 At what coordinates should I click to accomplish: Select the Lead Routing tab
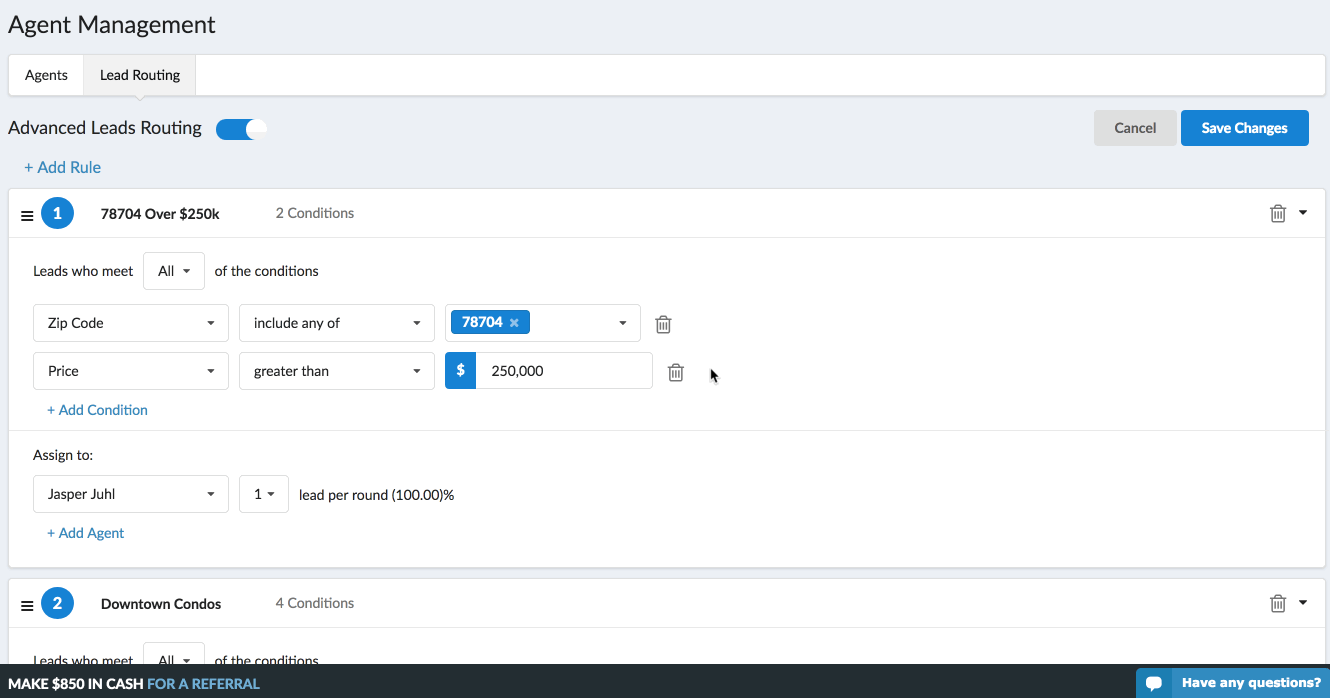[x=140, y=75]
